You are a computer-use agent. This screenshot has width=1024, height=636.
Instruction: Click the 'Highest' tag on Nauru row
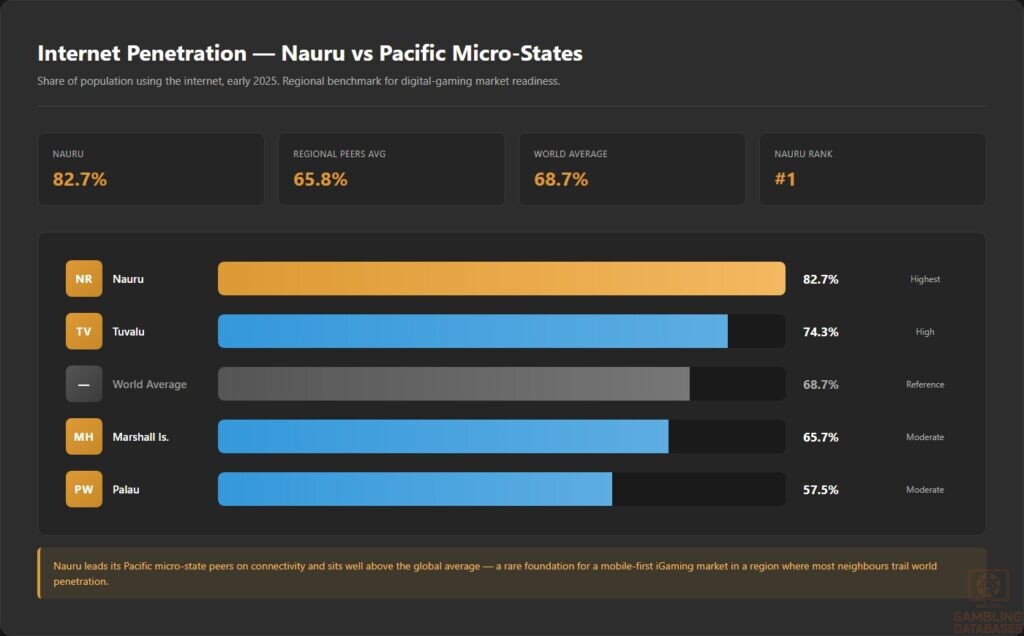[x=925, y=279]
